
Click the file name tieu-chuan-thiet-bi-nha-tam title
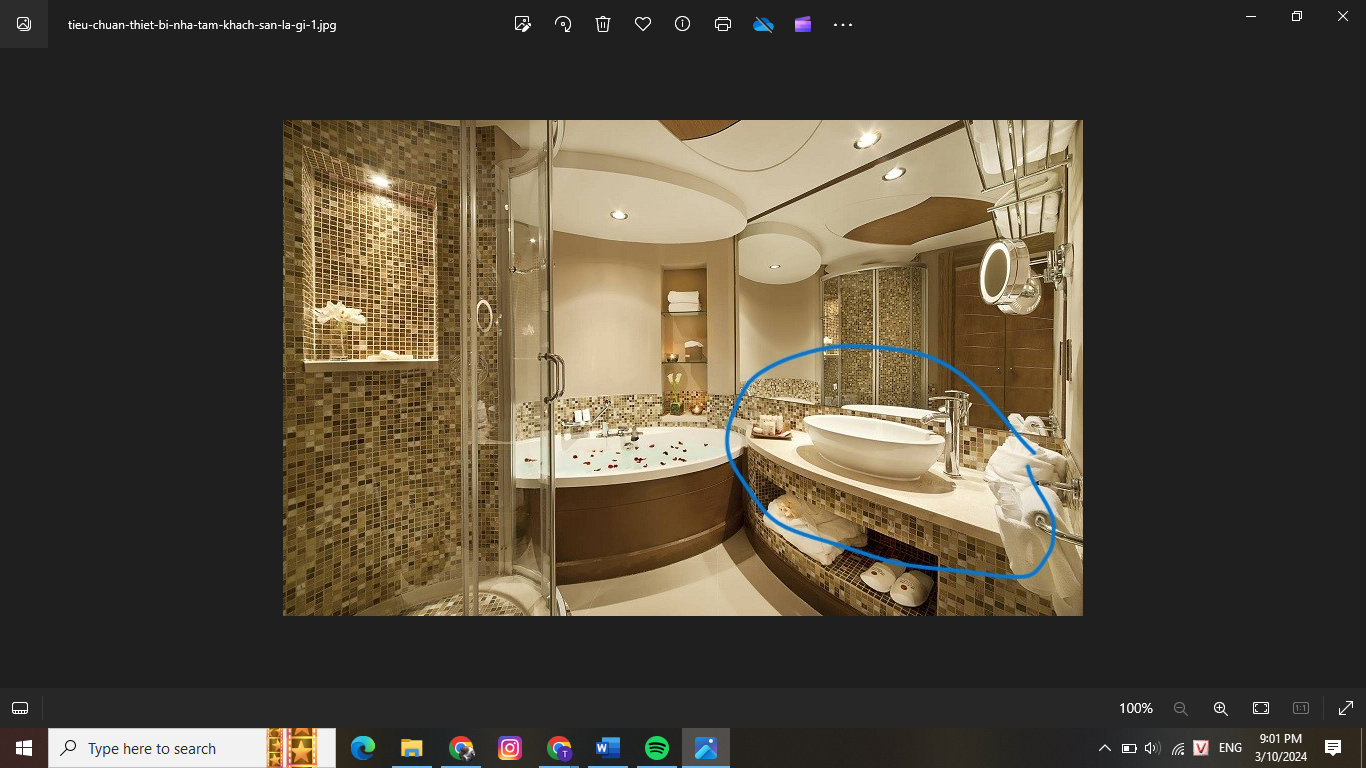click(202, 25)
